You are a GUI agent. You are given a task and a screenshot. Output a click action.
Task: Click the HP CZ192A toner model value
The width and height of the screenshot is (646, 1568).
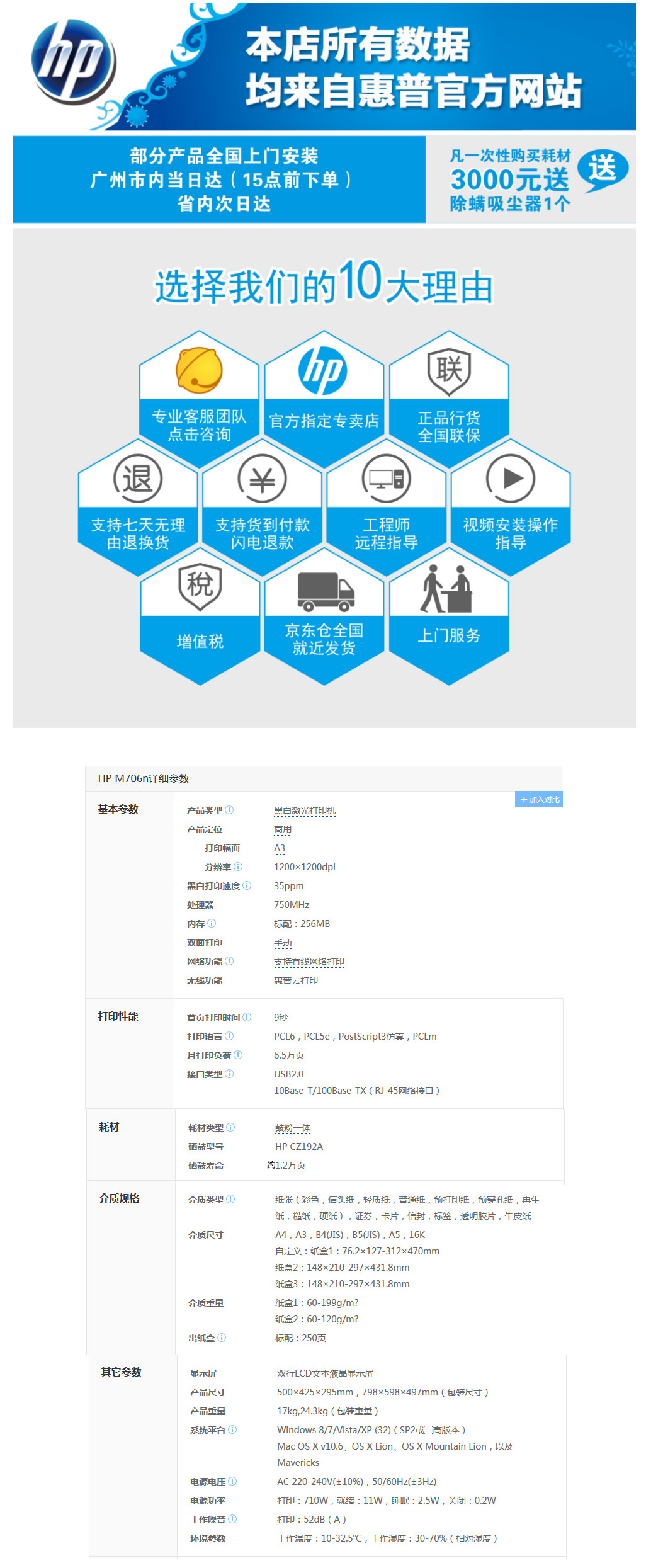[x=299, y=1147]
